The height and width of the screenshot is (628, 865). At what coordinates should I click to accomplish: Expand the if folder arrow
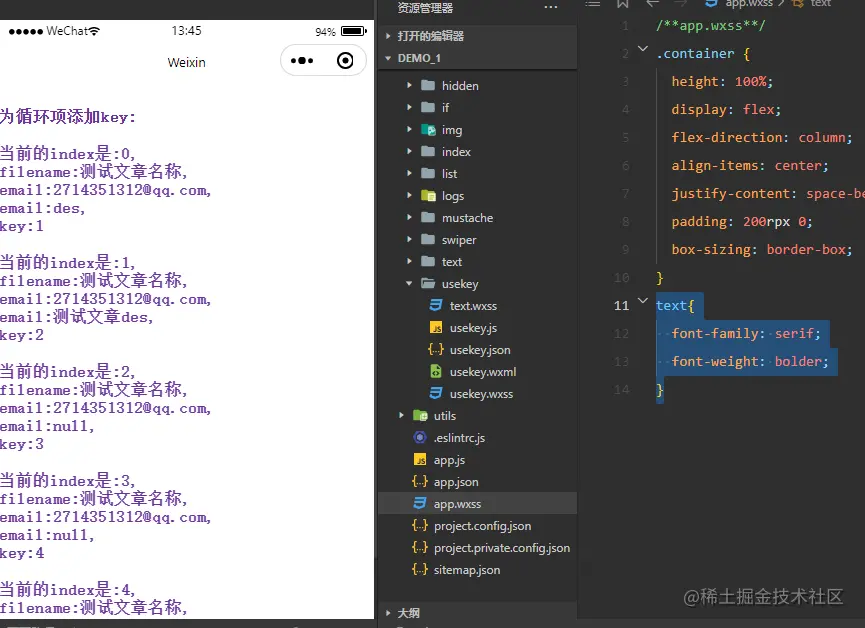409,107
